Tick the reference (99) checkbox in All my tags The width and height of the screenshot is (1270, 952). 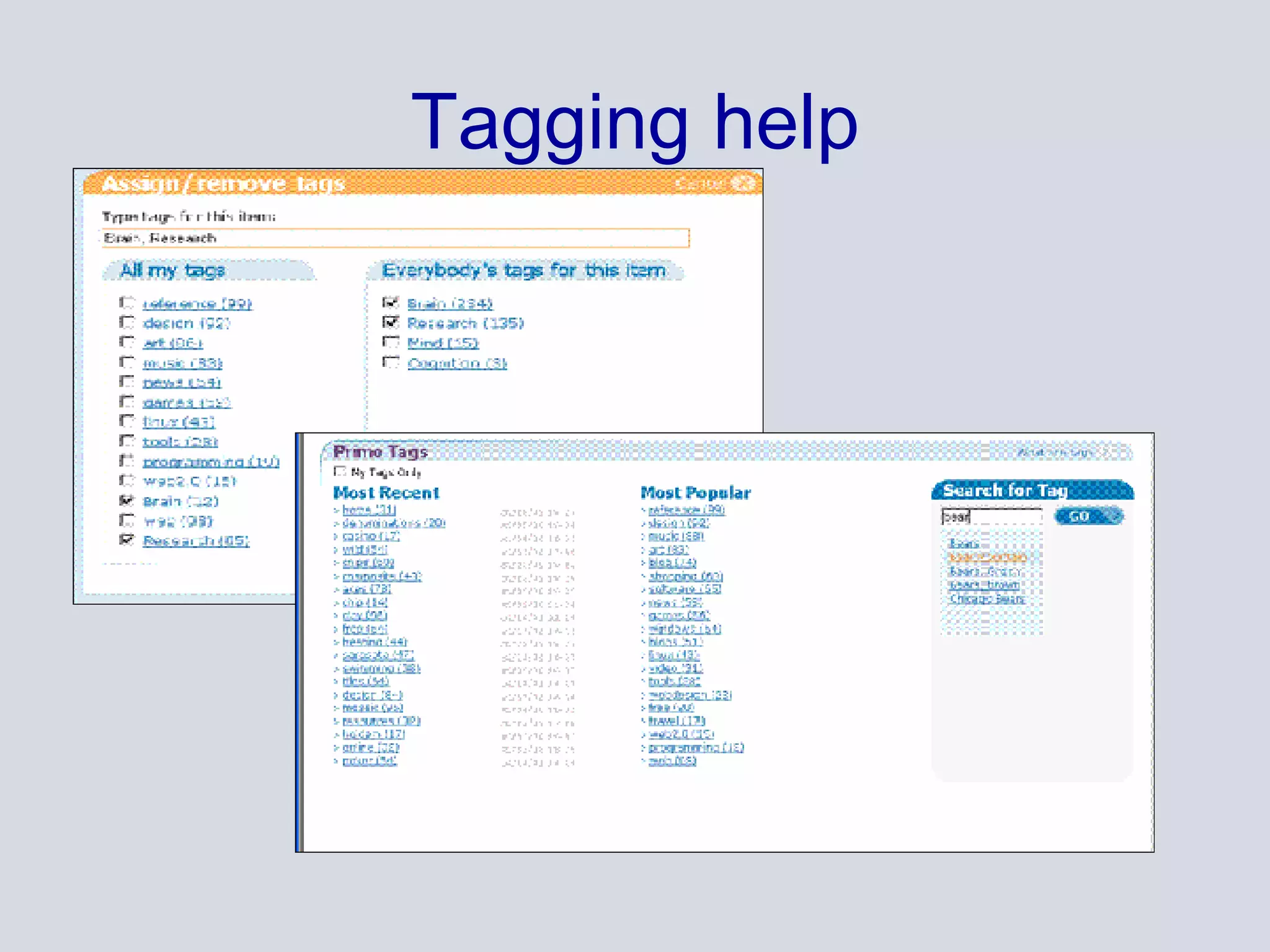127,302
